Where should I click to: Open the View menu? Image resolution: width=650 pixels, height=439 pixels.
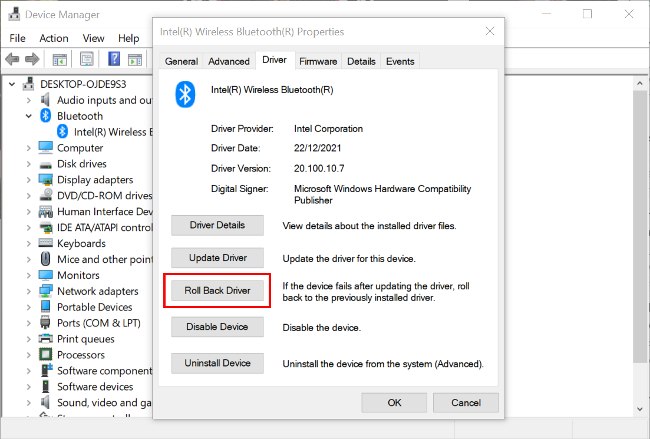tap(93, 38)
